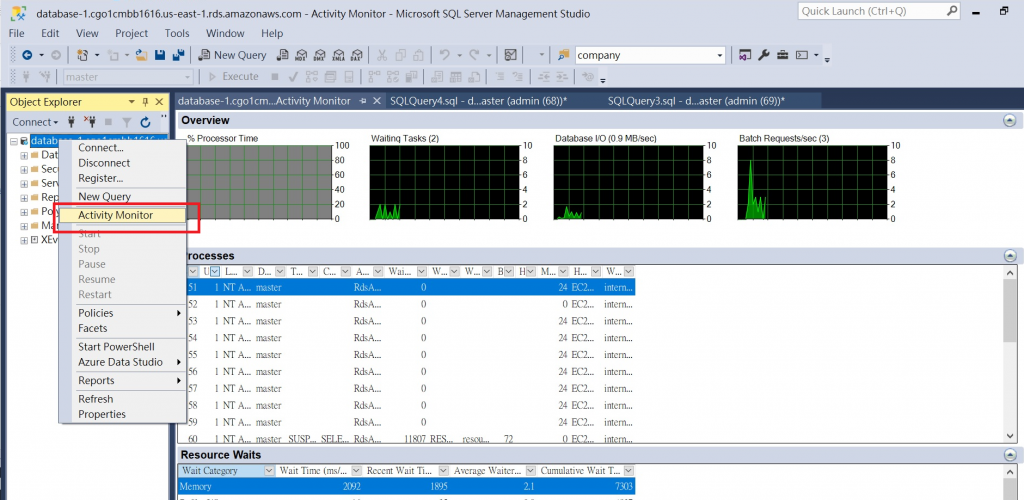Click the DAX query icon
The height and width of the screenshot is (500, 1024).
pyautogui.click(x=357, y=55)
